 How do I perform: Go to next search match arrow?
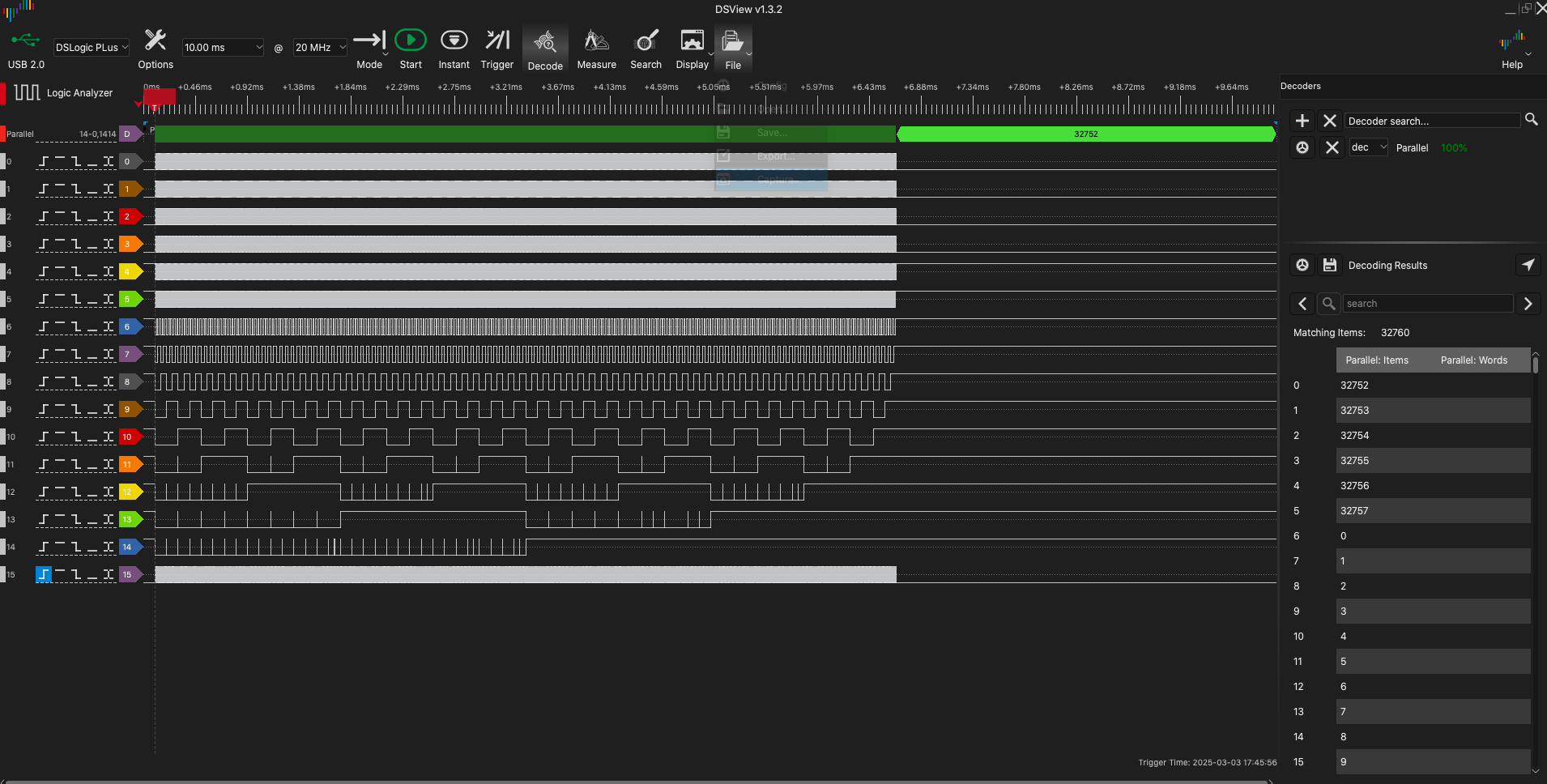click(x=1528, y=304)
